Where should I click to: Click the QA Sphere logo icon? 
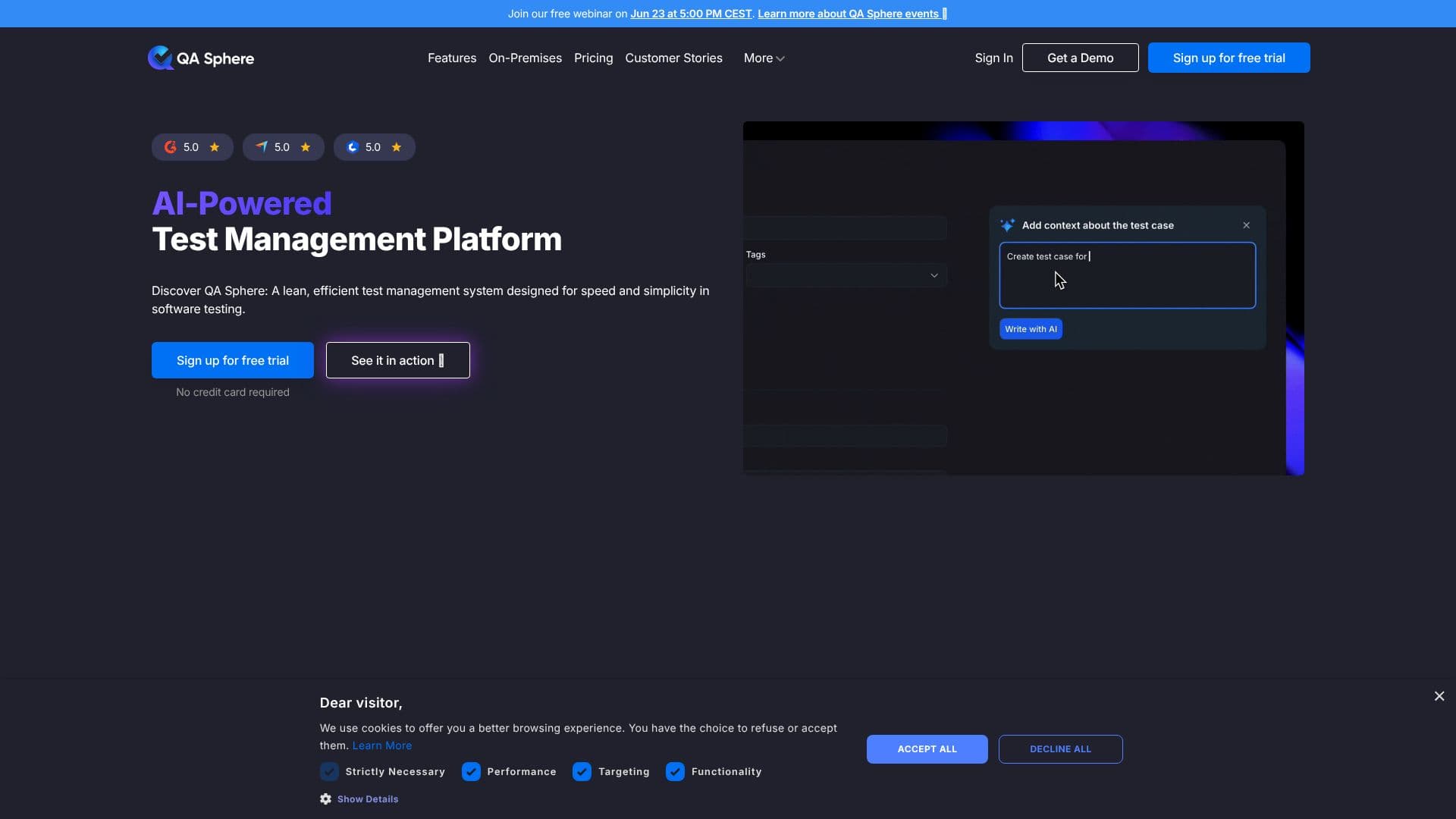pyautogui.click(x=160, y=58)
